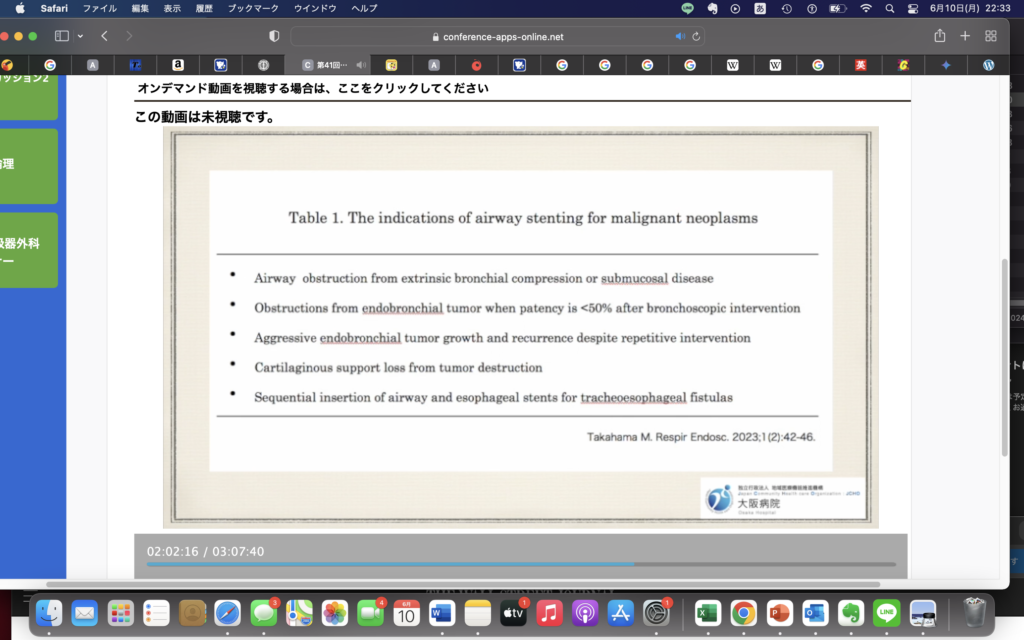1024x640 pixels.
Task: Show the tab overview grid
Action: (991, 36)
